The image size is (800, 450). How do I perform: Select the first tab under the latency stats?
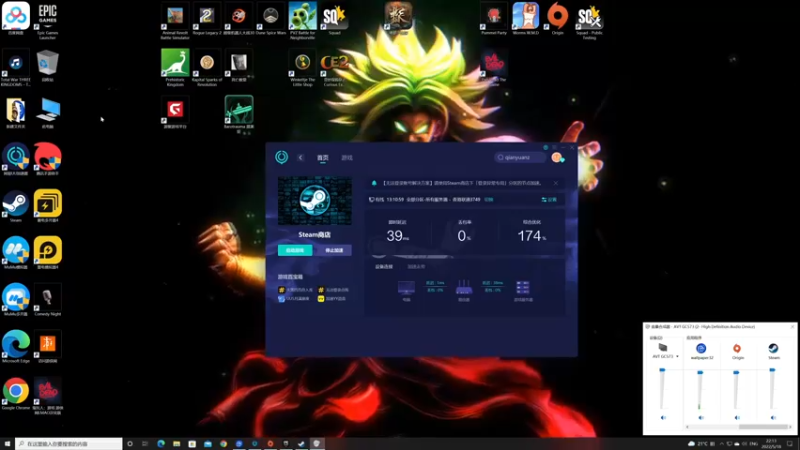384,267
